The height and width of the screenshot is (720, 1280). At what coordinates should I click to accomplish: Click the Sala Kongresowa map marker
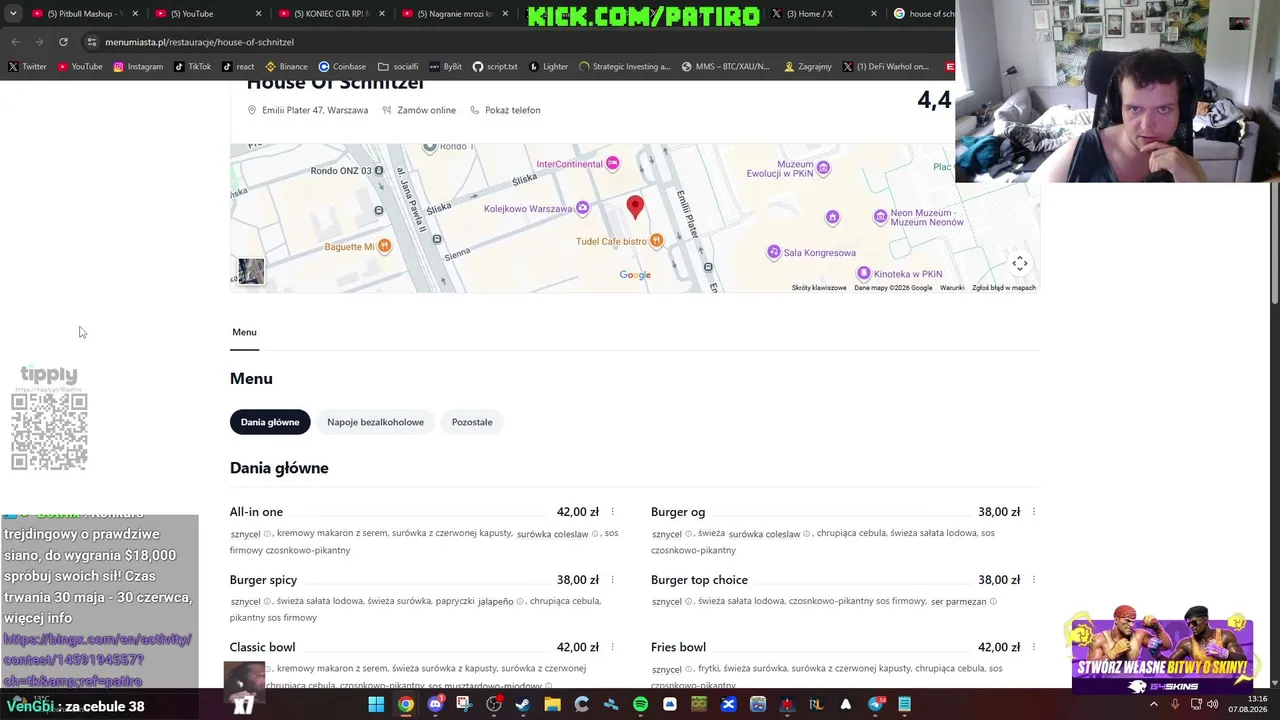[x=773, y=252]
